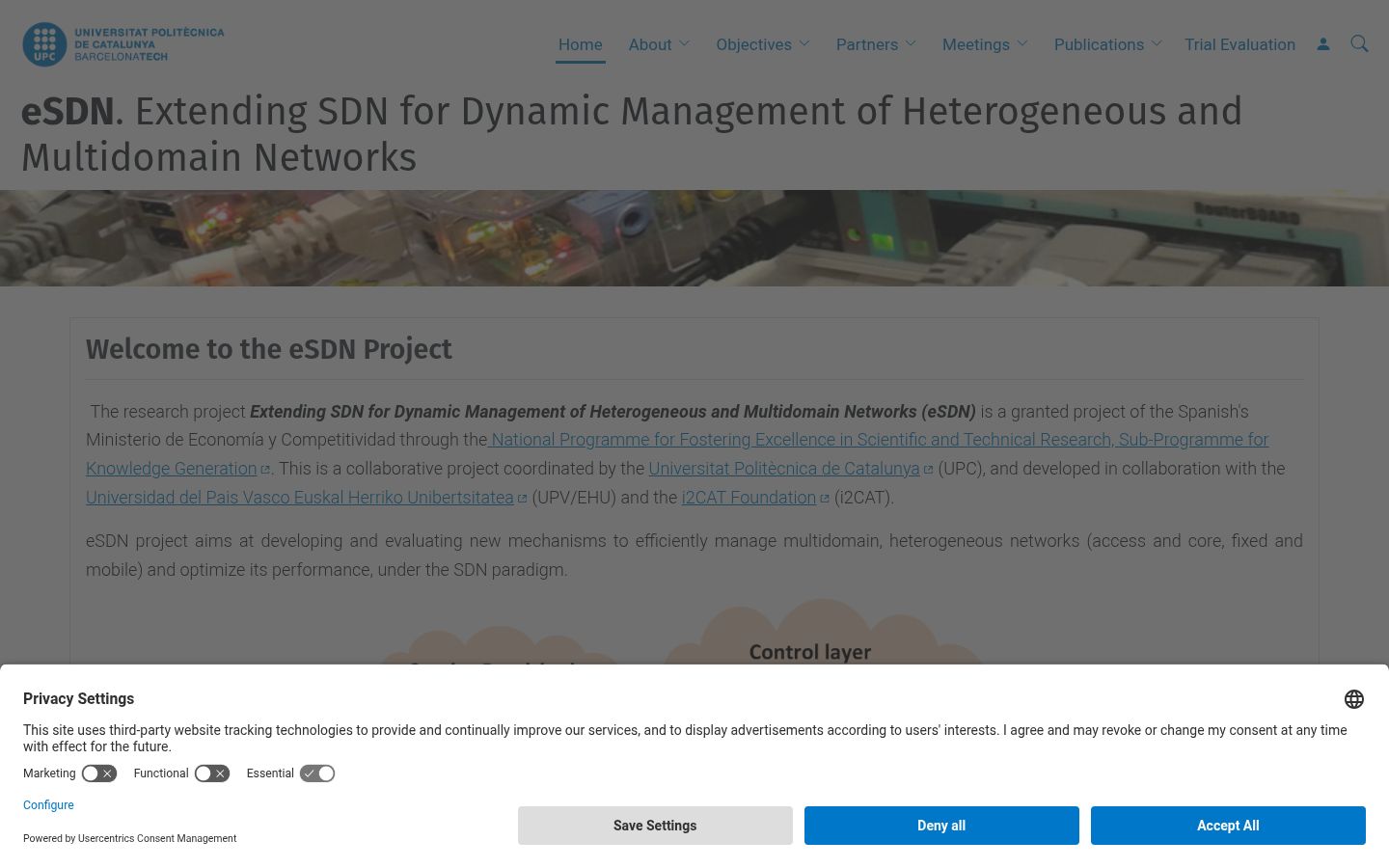Click external link icon after Unibertsitatea
Screen dimensions: 1389x868
[522, 499]
